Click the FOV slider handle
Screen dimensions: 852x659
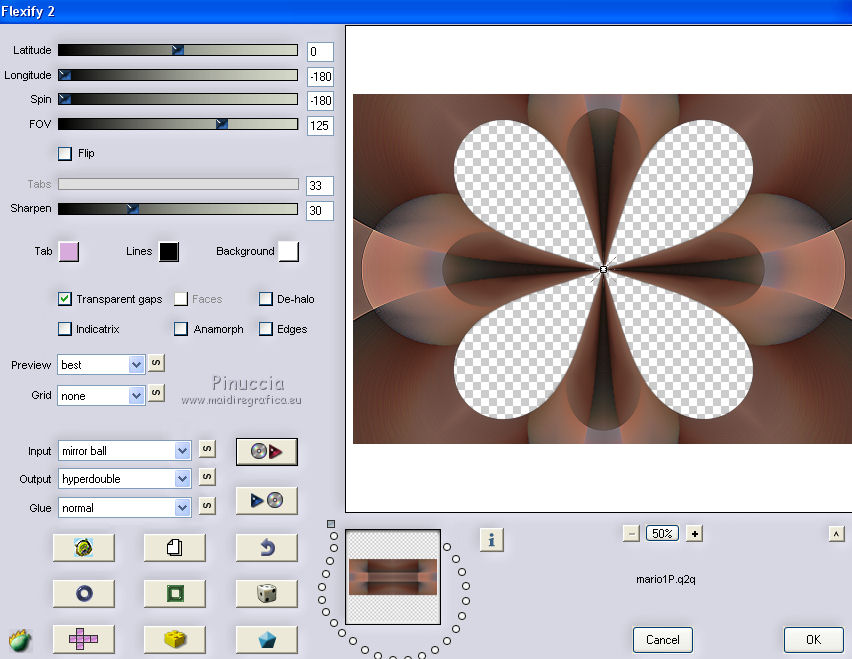pos(222,124)
